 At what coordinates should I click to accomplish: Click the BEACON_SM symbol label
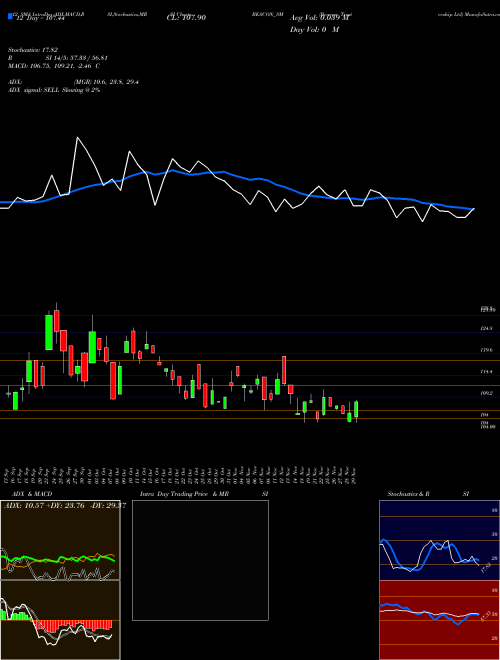coord(267,14)
